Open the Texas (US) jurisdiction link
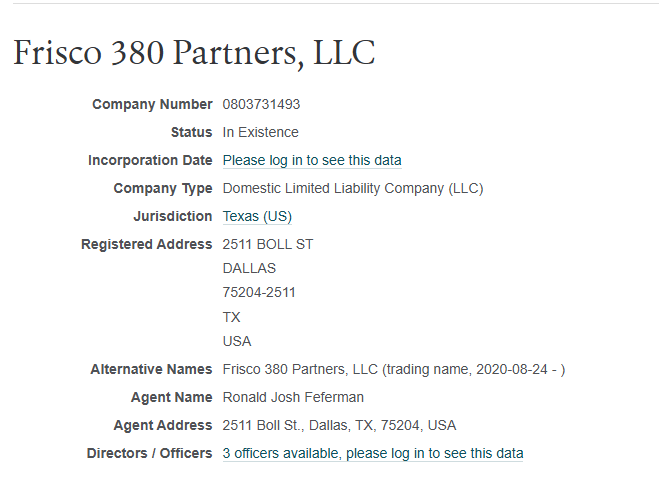Image resolution: width=659 pixels, height=482 pixels. (257, 216)
